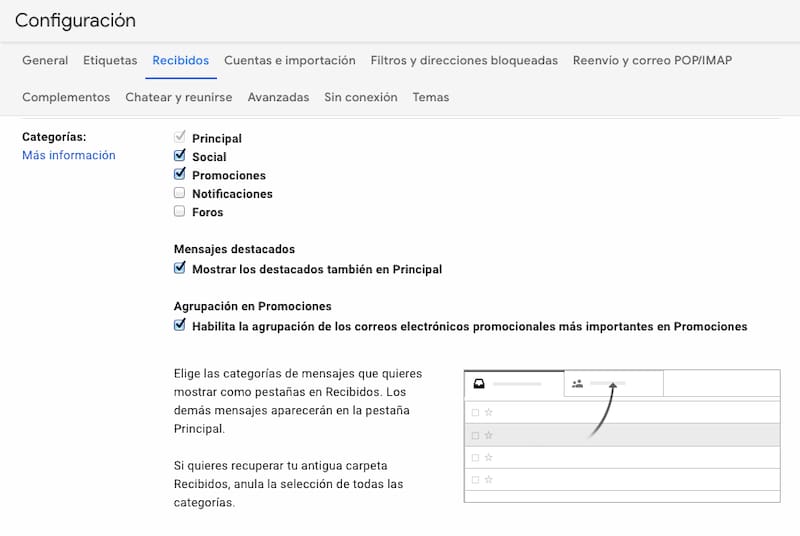Click the people icon in preview illustration
Image resolution: width=800 pixels, height=536 pixels.
[x=577, y=384]
